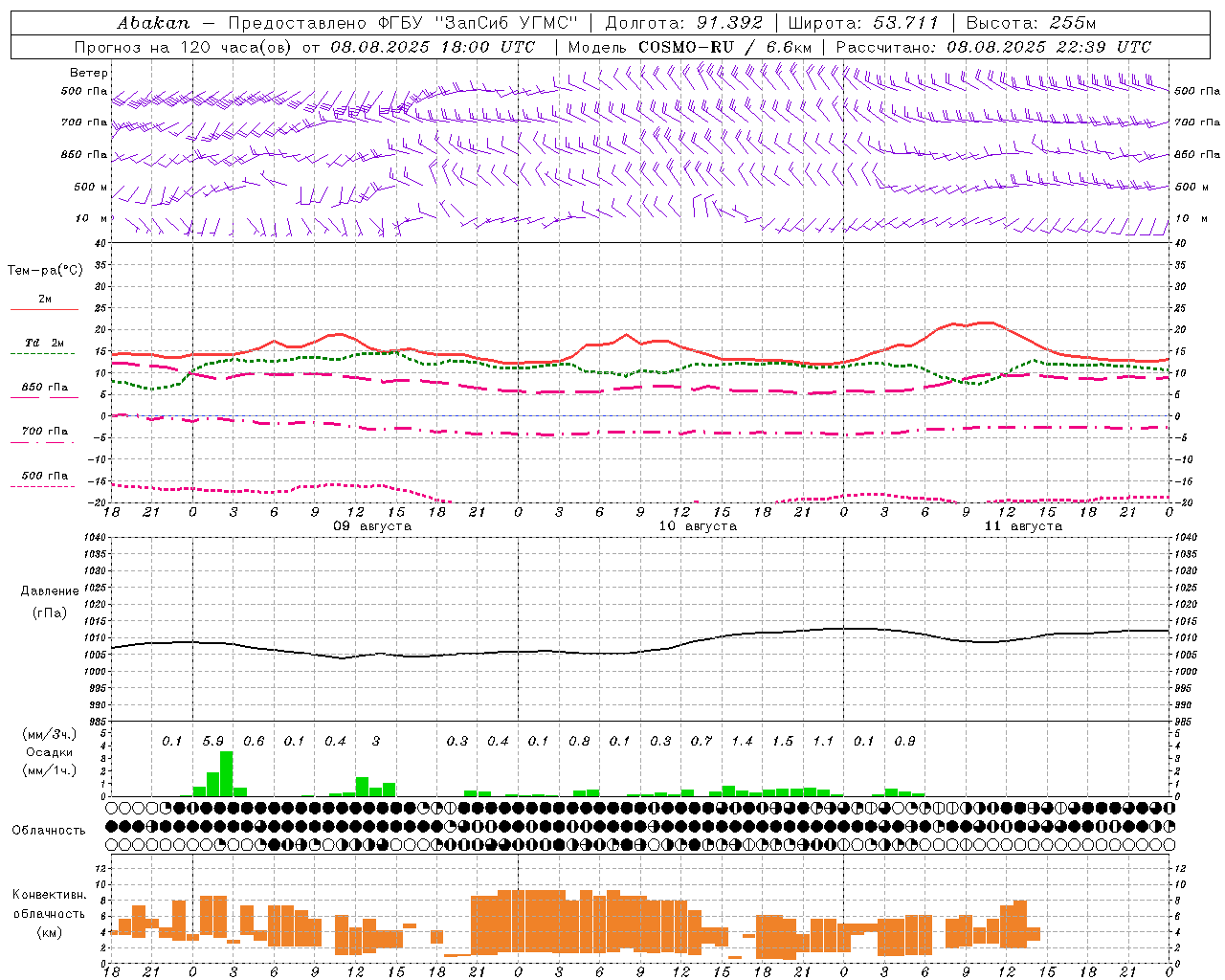Image resolution: width=1225 pixels, height=980 pixels.
Task: Click the 3-hour precipitation value "0.6"
Action: 254,742
